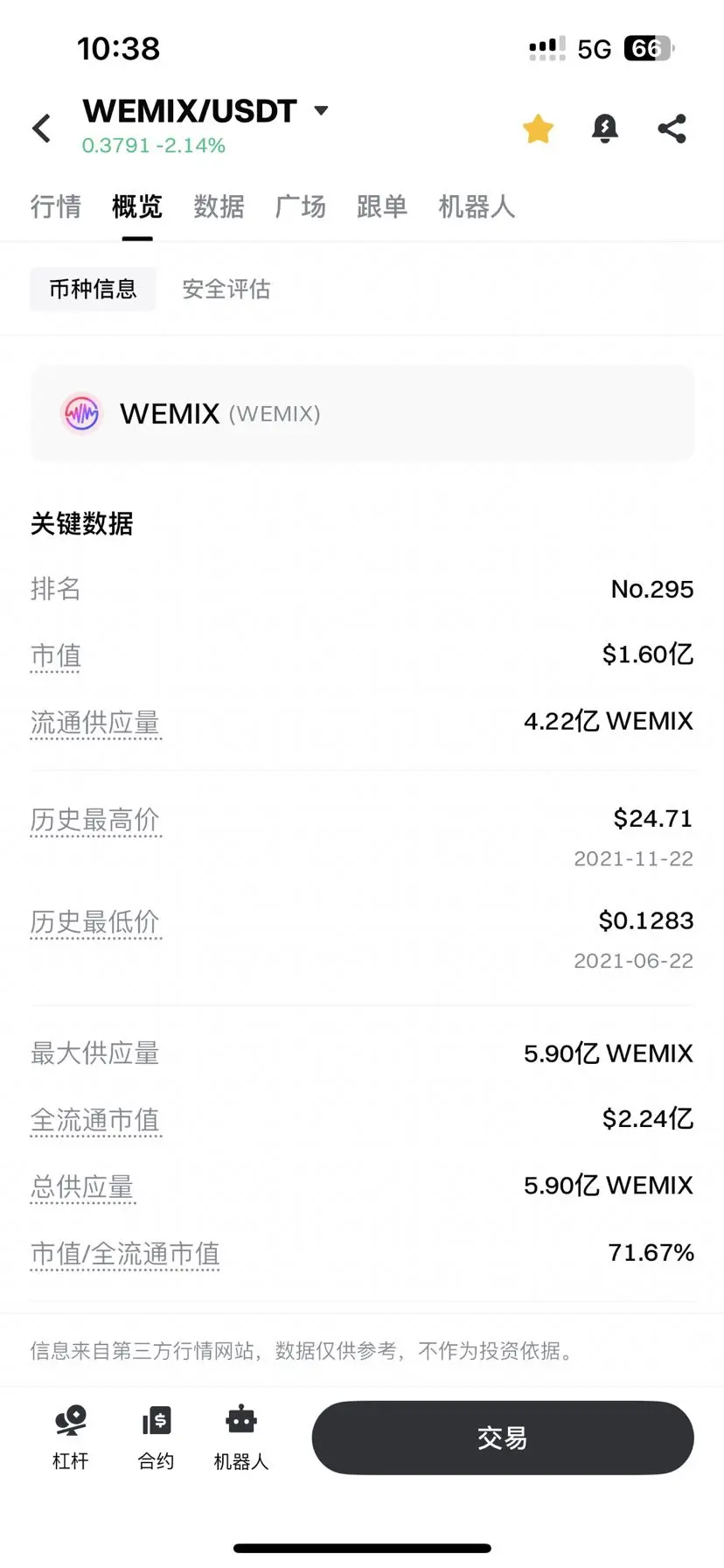724x1568 pixels.
Task: Tap the 交易 trade button
Action: point(503,1438)
